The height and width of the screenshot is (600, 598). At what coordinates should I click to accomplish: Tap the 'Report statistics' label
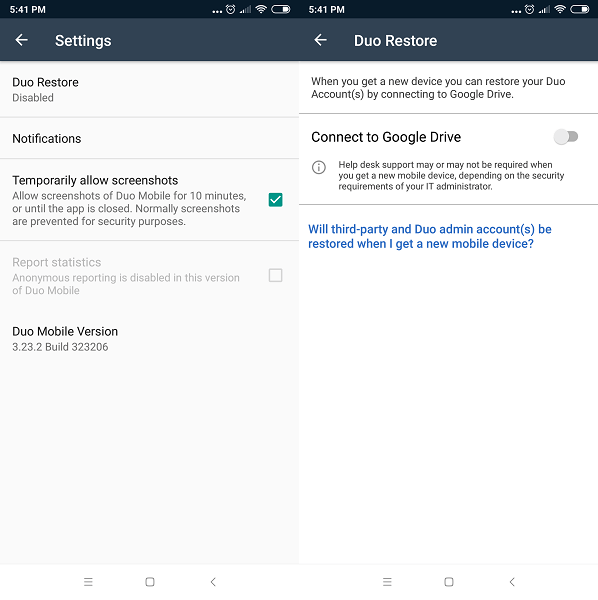coord(57,262)
